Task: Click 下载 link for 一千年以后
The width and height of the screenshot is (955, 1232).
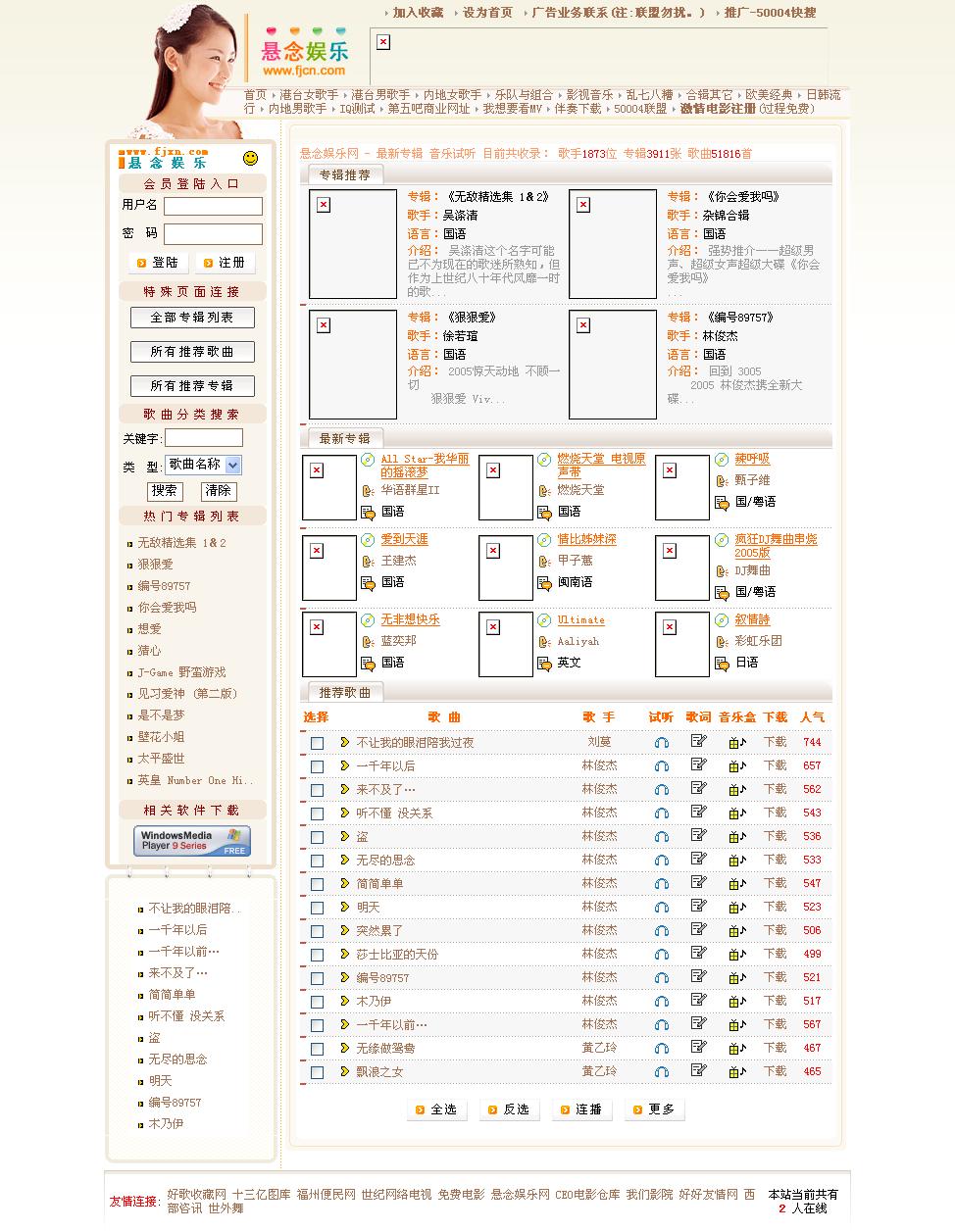Action: click(775, 765)
